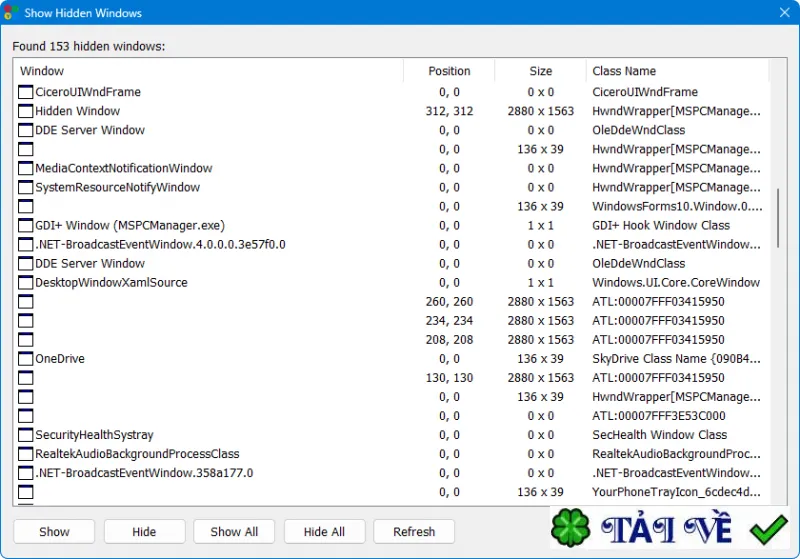Click the position value 260, 260
The height and width of the screenshot is (559, 800).
(x=449, y=302)
